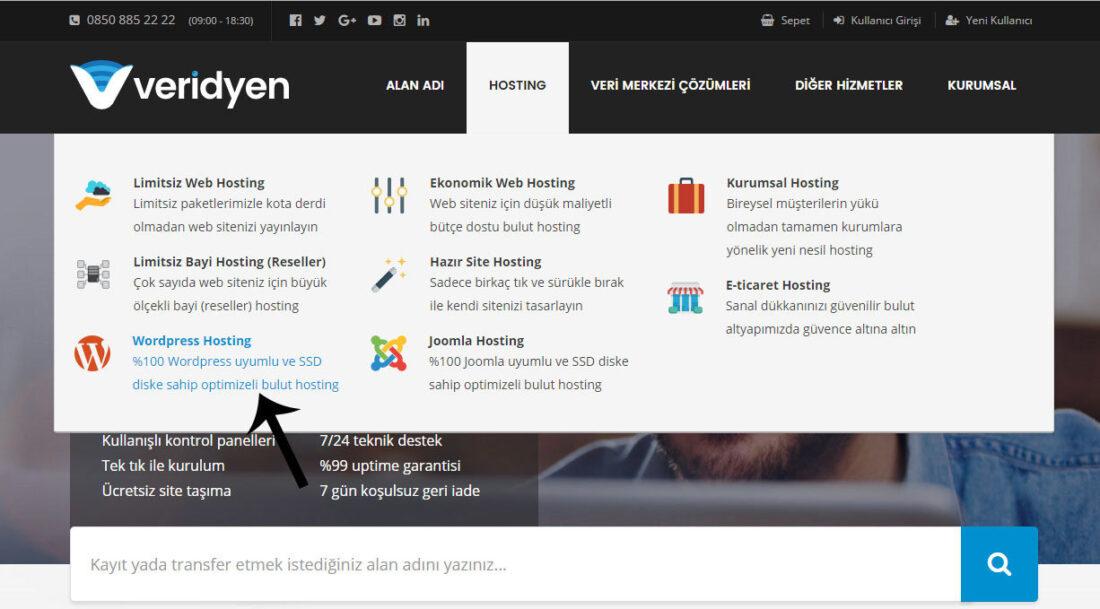This screenshot has width=1100, height=609.
Task: Click the Joomla logo icon
Action: click(x=389, y=353)
